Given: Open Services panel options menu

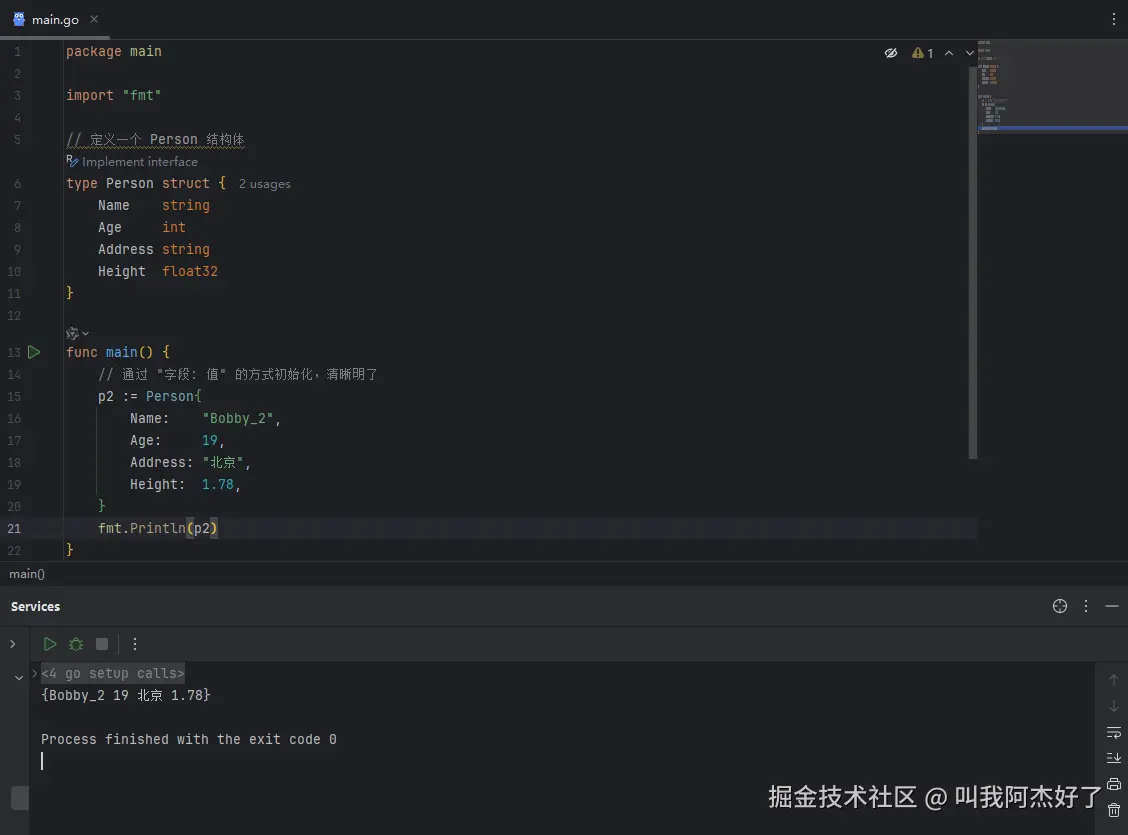Looking at the screenshot, I should [1086, 606].
